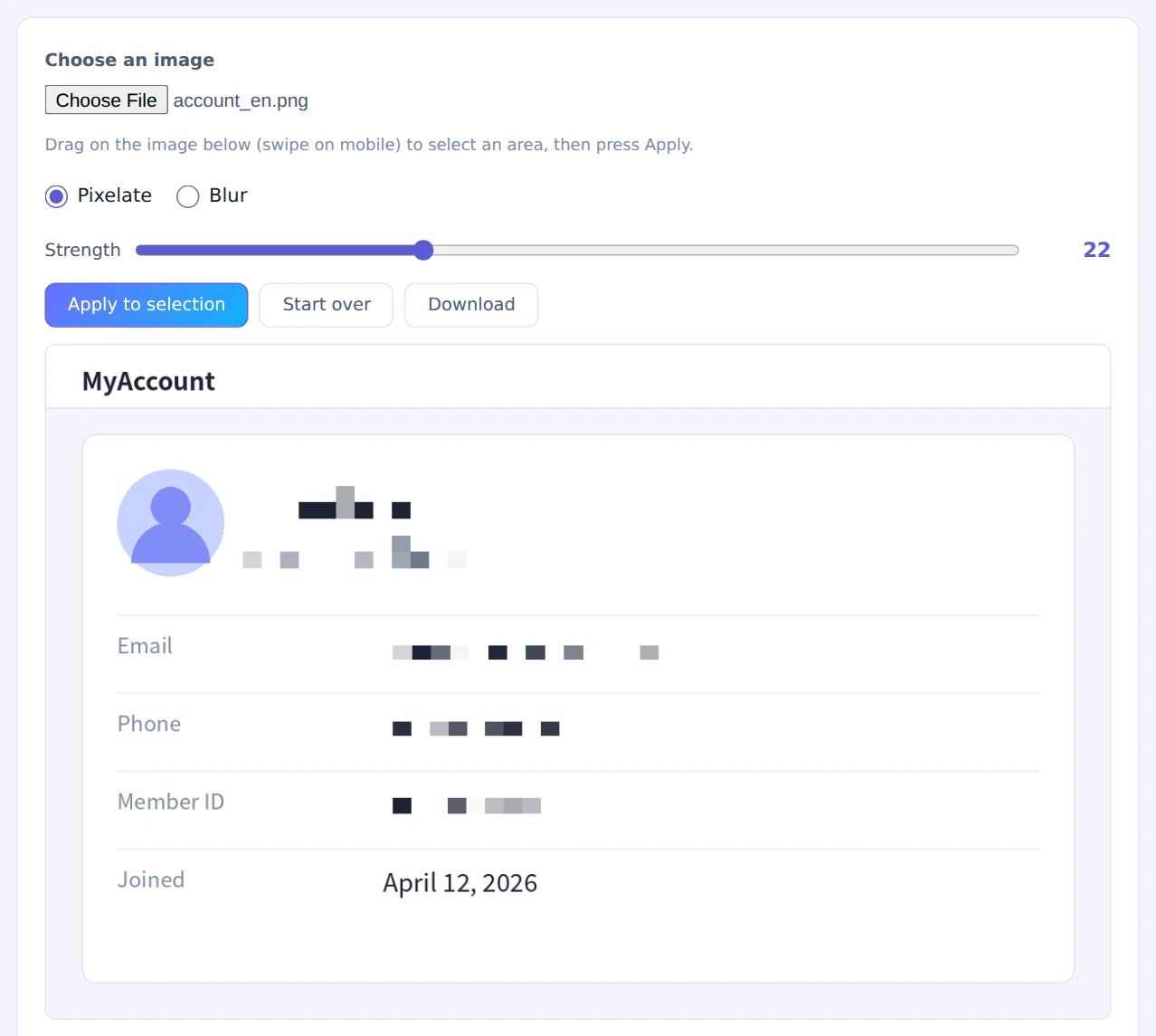Viewport: 1156px width, 1036px height.
Task: Click the Phone label
Action: pos(149,724)
